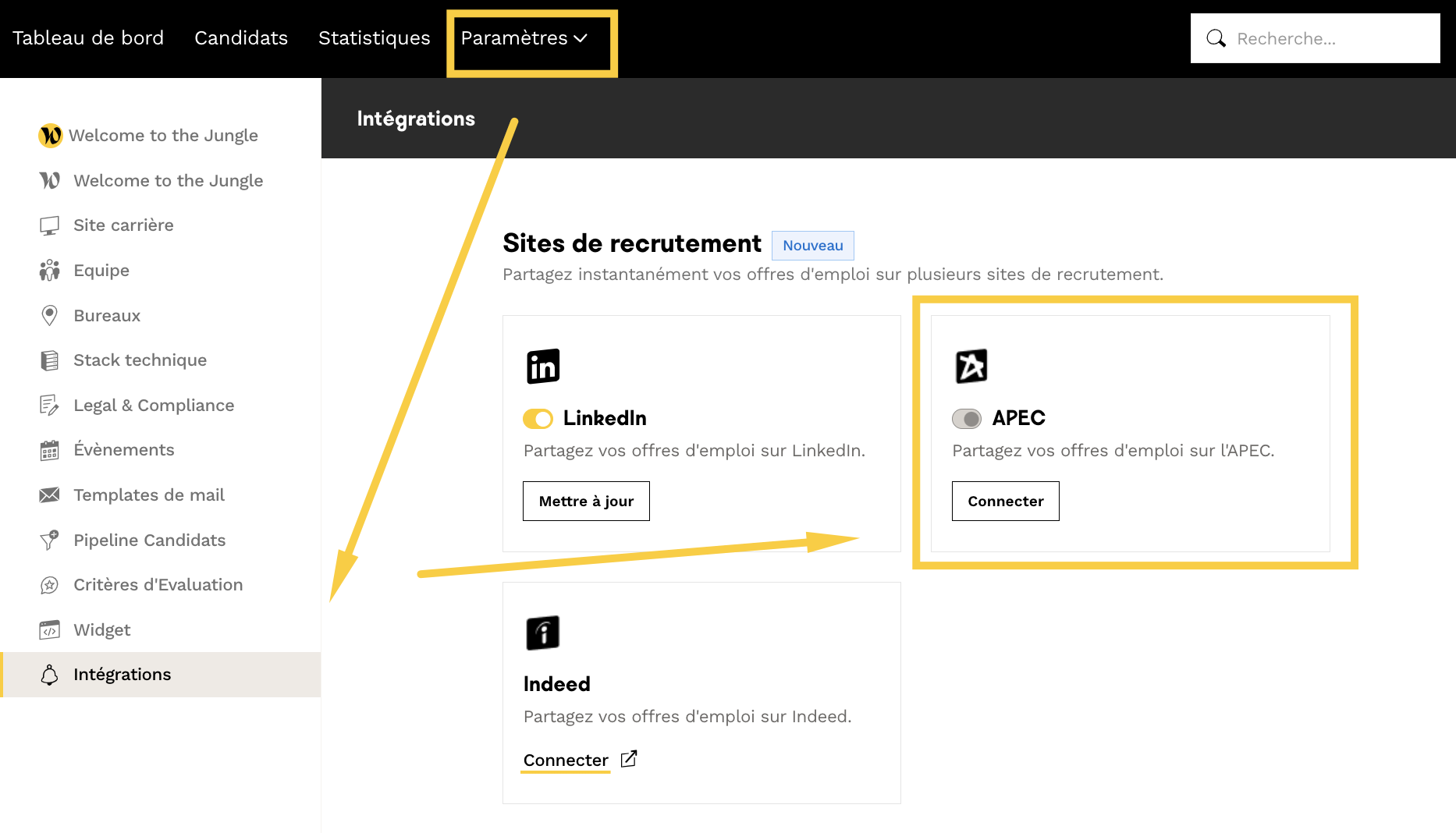Click the APEC Connecter button
Image resolution: width=1456 pixels, height=833 pixels.
pos(1005,501)
